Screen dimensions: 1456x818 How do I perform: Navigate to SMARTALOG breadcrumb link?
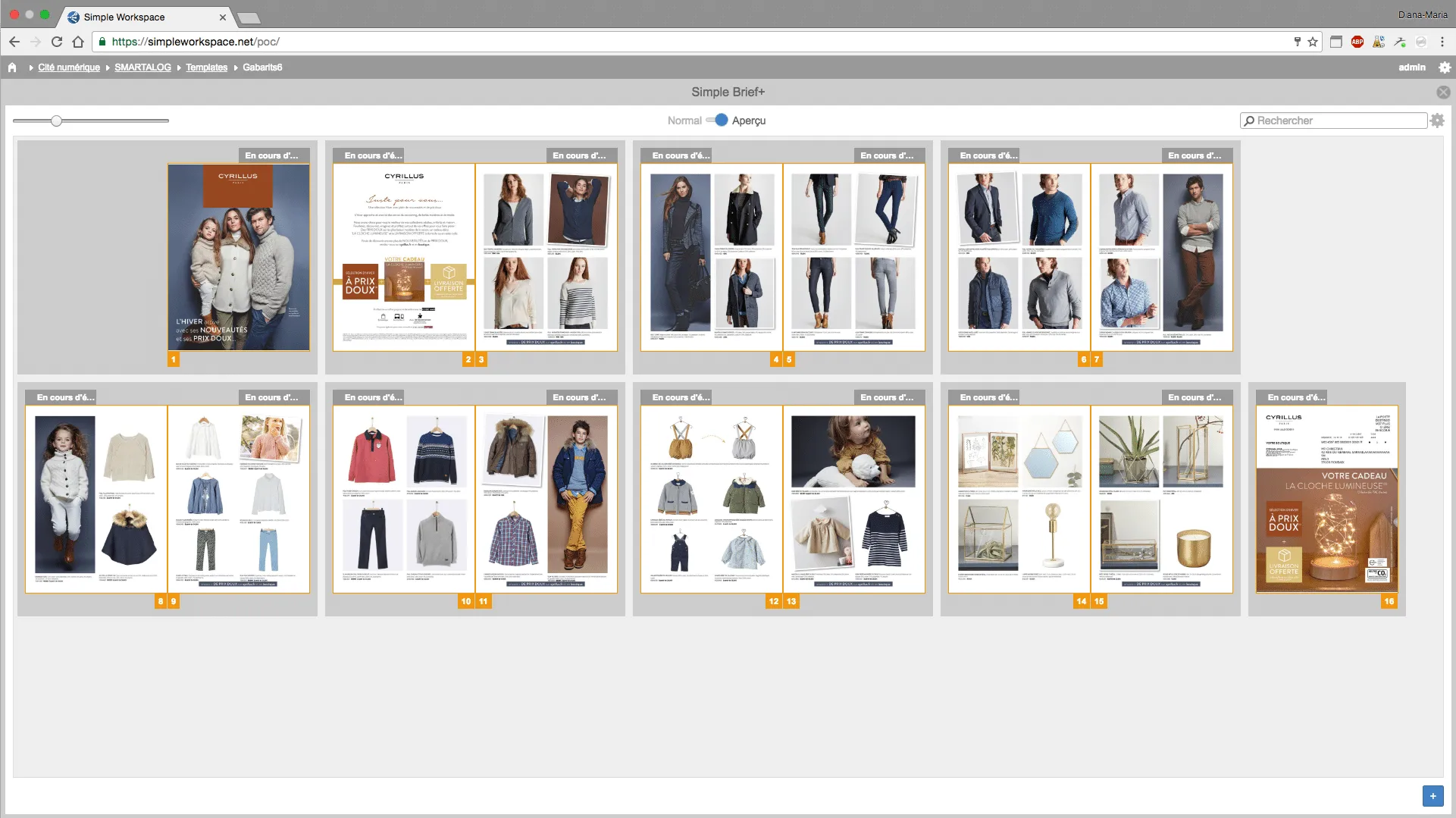point(142,67)
